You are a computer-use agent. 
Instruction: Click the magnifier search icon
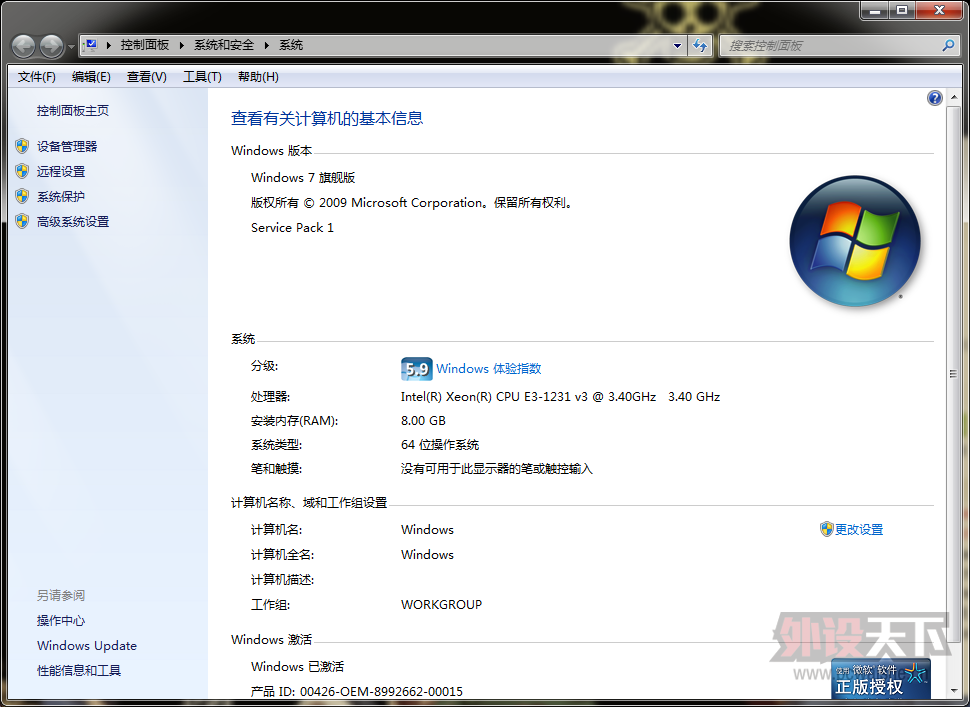coord(948,45)
